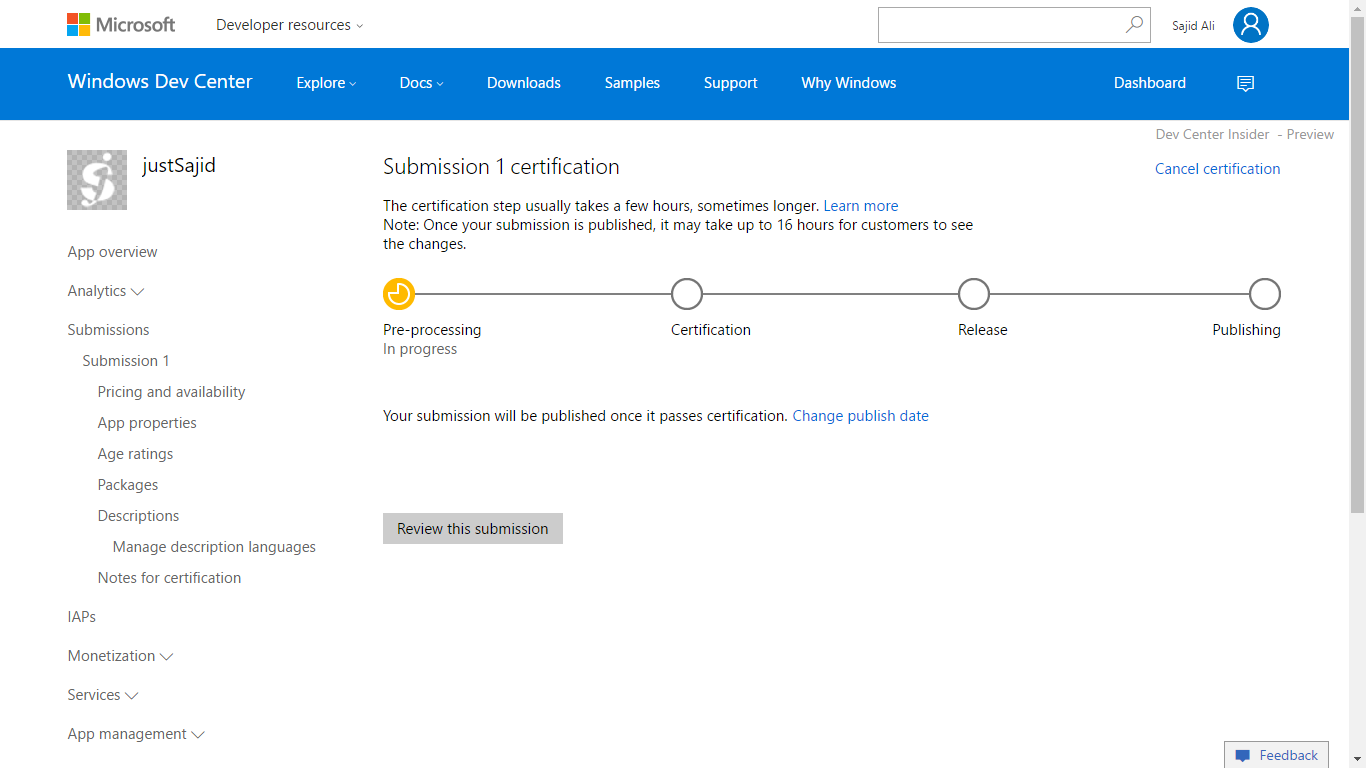Image resolution: width=1366 pixels, height=768 pixels.
Task: Expand the Monetization section
Action: point(120,656)
